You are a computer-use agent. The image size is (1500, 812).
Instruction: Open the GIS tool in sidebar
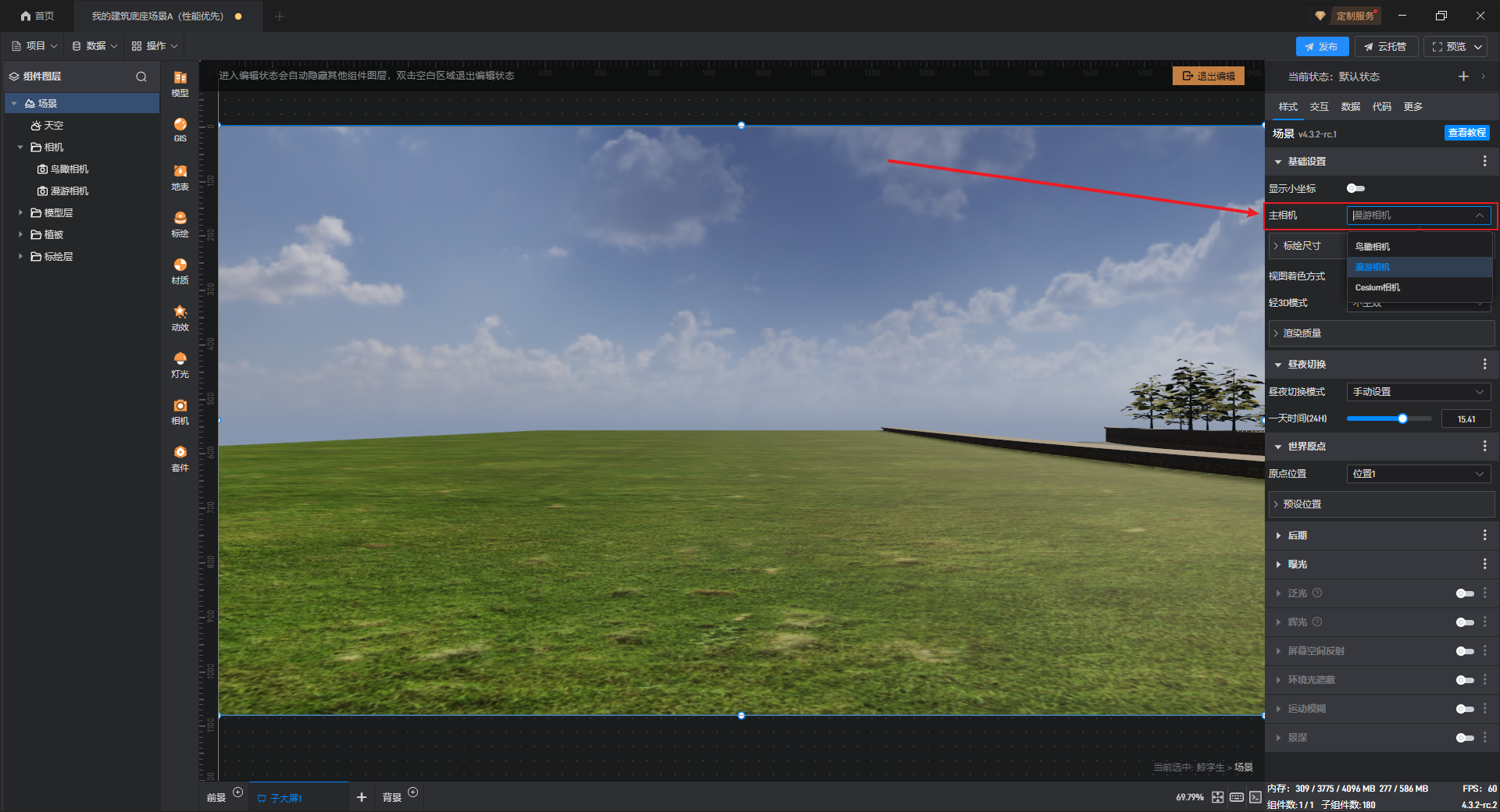tap(180, 130)
